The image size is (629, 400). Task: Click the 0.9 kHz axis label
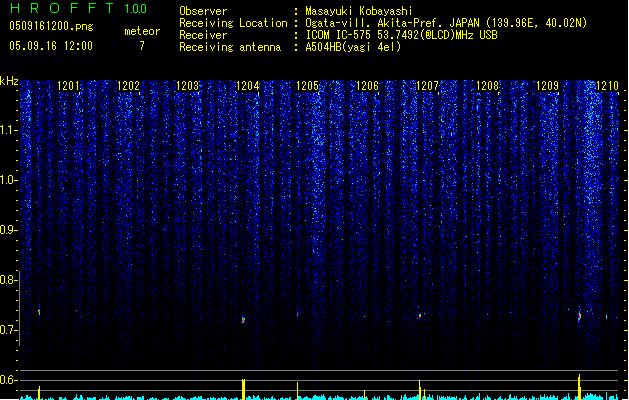point(8,230)
